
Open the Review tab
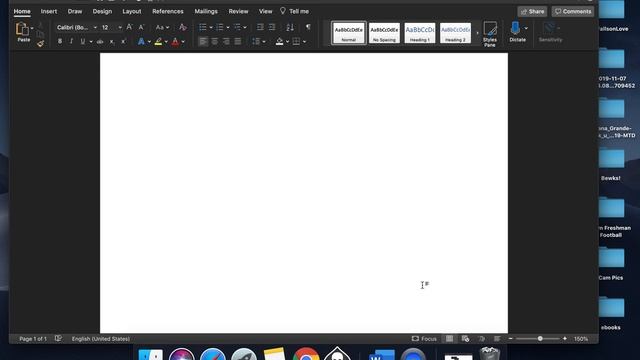pos(238,11)
